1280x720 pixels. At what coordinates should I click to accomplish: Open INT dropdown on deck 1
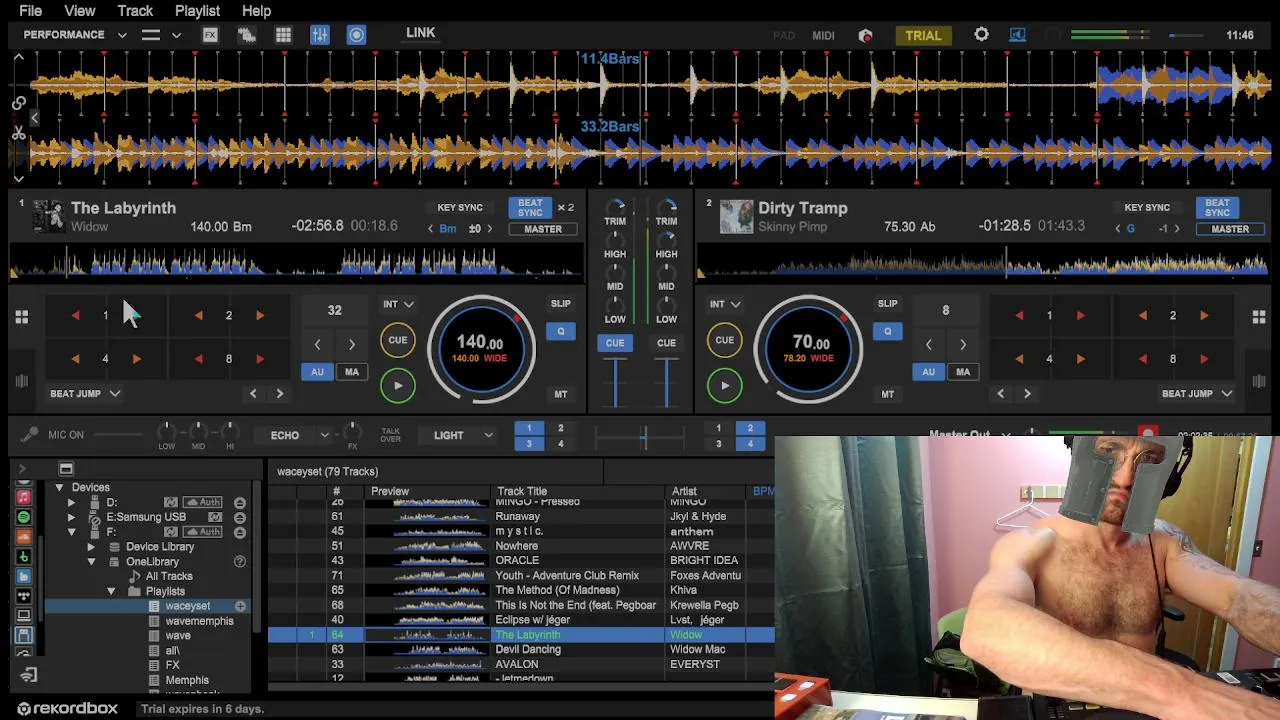398,304
